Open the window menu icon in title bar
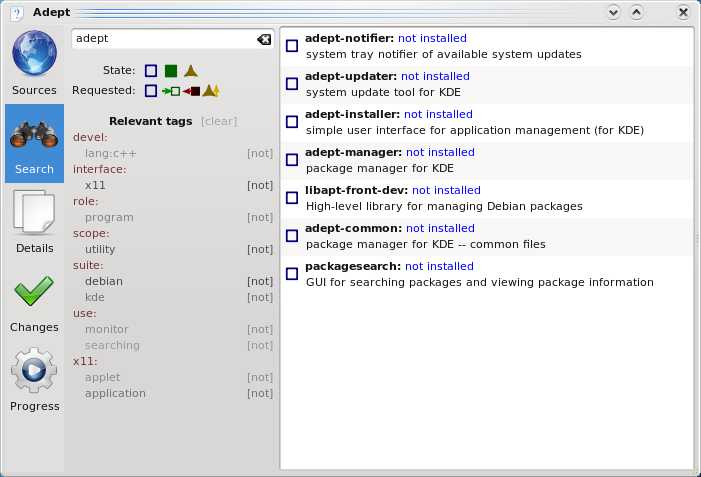Viewport: 701px width, 477px height. pos(14,12)
